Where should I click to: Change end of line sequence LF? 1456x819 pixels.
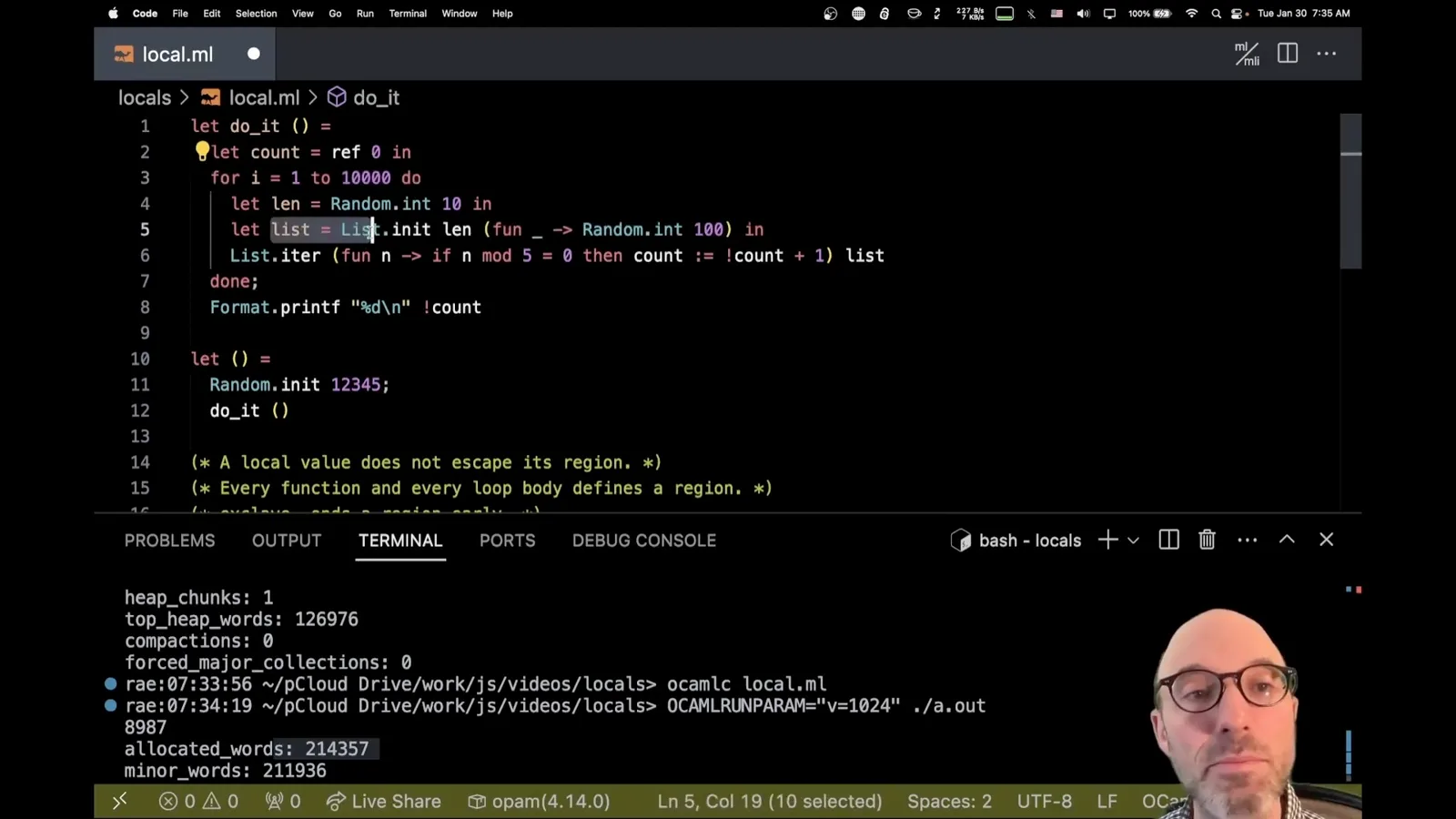point(1107,801)
